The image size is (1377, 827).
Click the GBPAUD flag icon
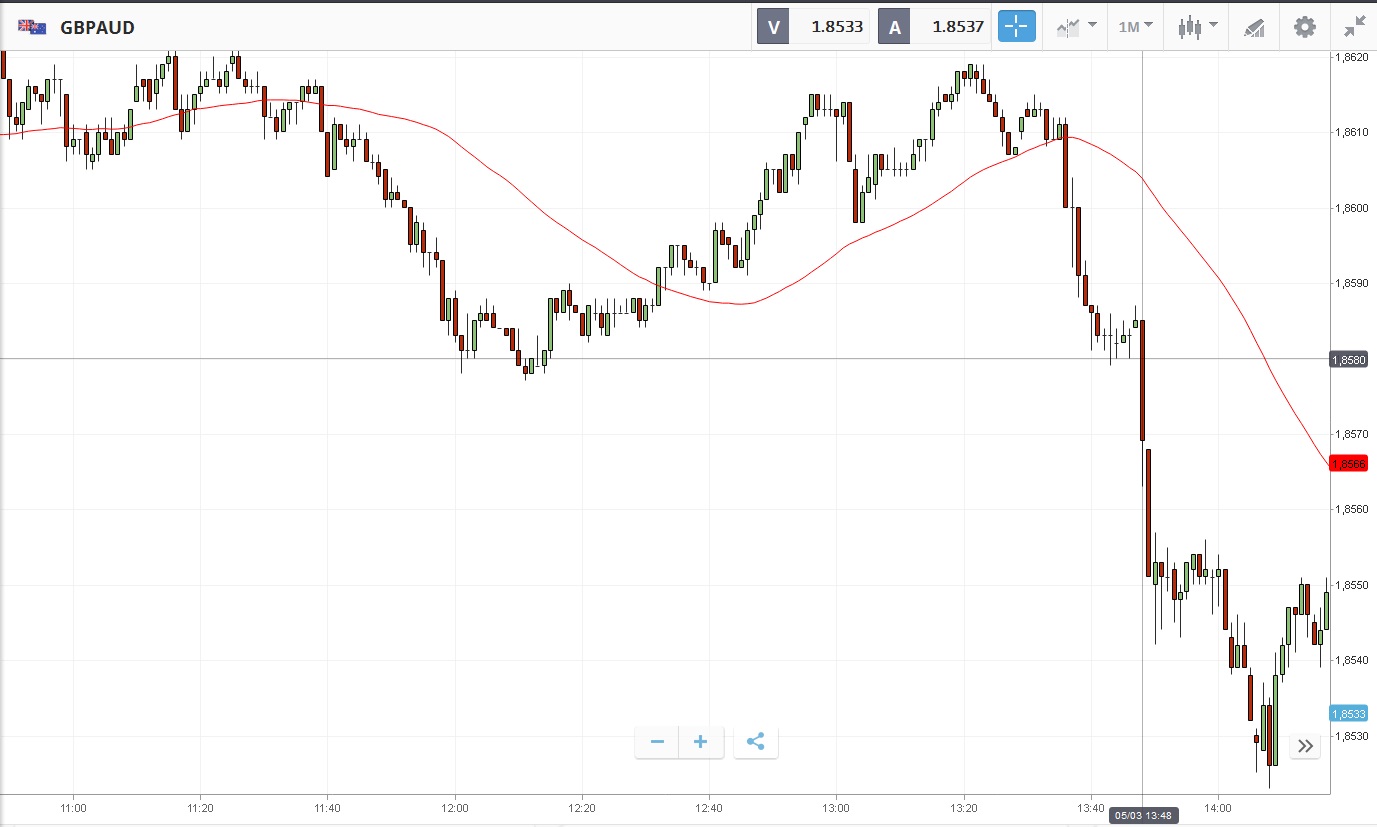32,27
